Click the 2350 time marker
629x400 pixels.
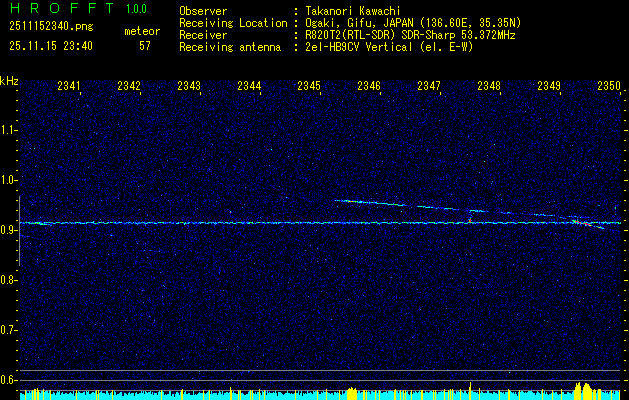point(609,87)
